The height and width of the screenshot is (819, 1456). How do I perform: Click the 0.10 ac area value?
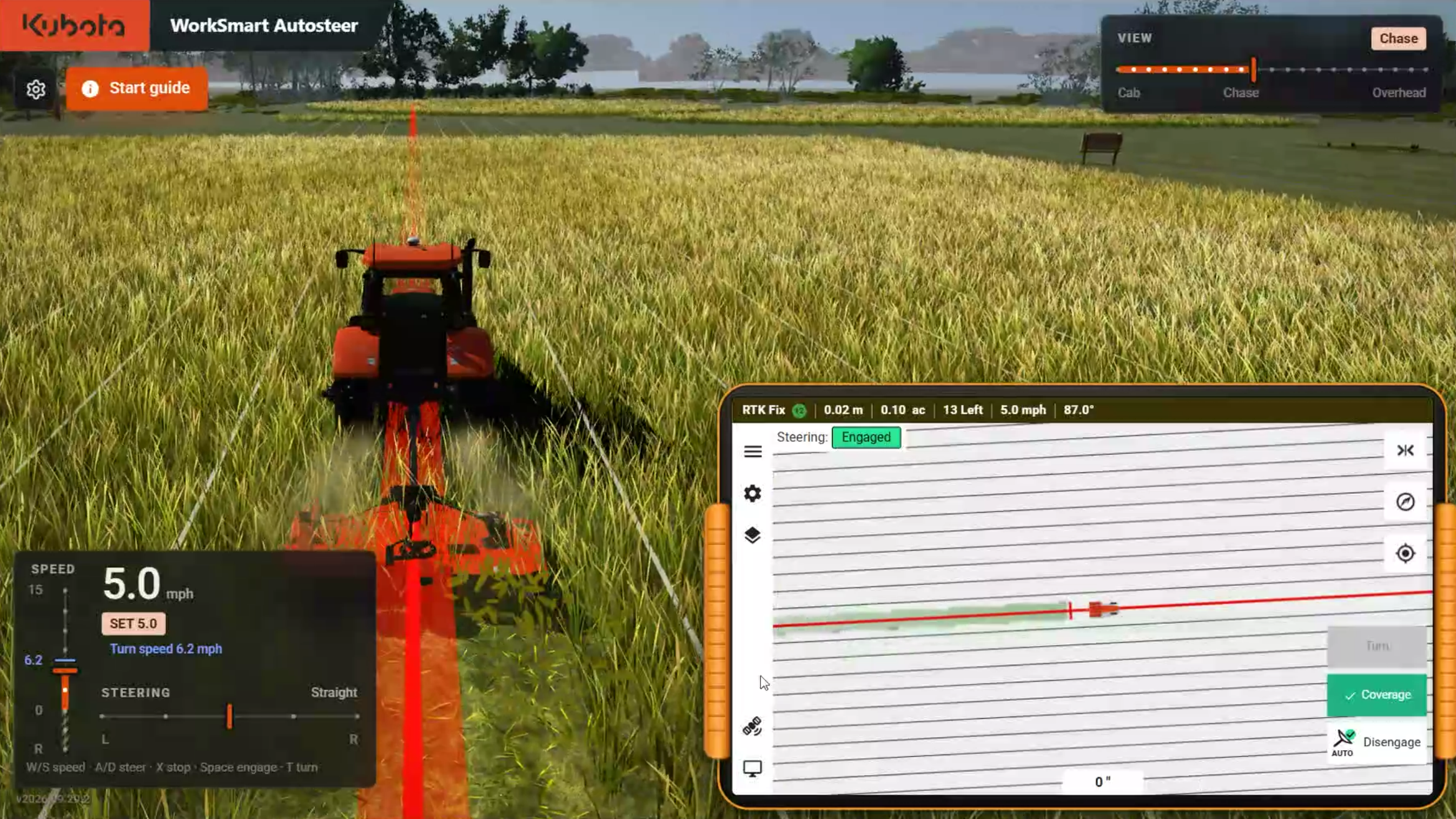[x=903, y=410]
